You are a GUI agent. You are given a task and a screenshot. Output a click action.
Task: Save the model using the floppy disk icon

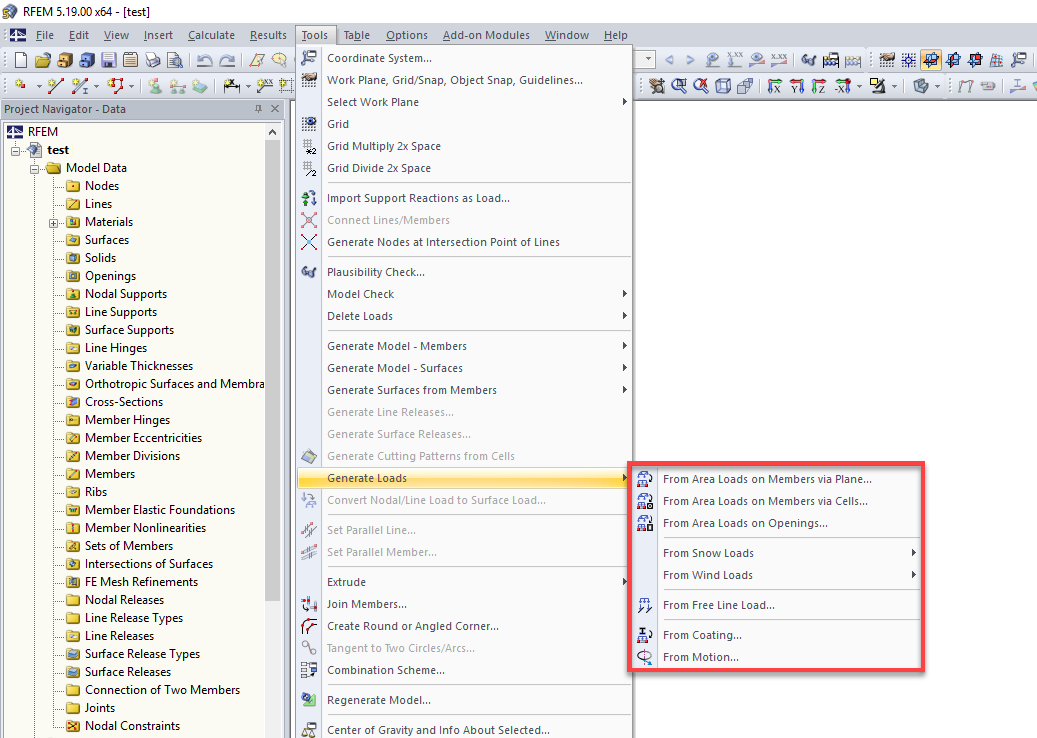coord(109,59)
